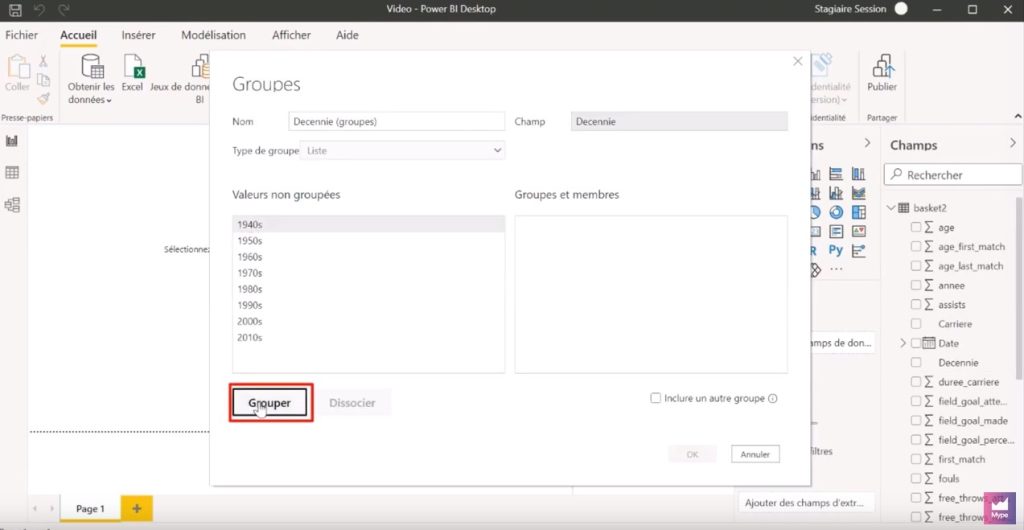Add a new page with the plus button
1024x530 pixels.
click(x=136, y=508)
